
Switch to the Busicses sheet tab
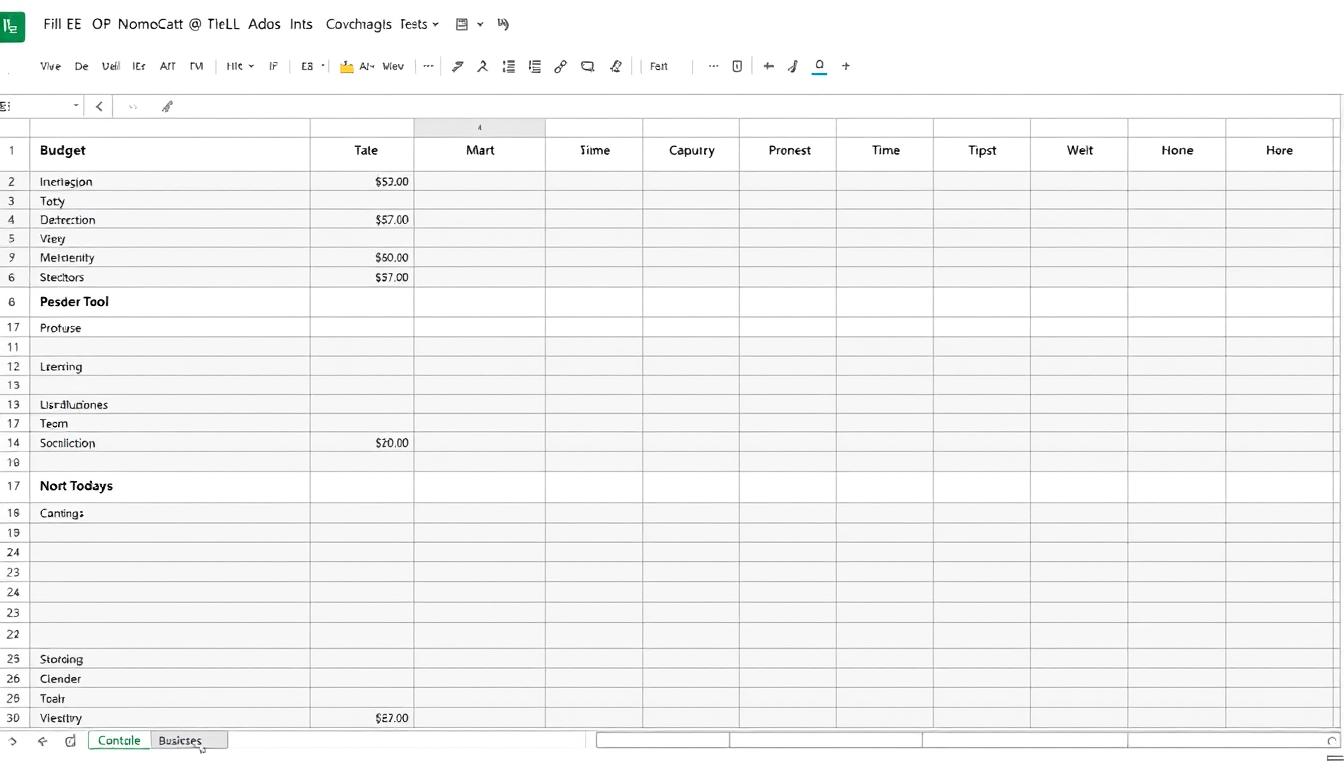pos(181,740)
